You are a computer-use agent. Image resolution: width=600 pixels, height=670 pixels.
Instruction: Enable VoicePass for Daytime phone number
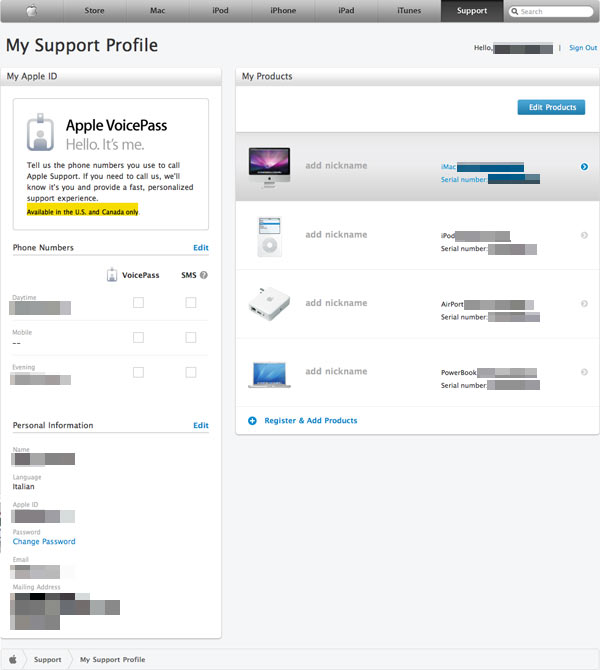coord(138,303)
